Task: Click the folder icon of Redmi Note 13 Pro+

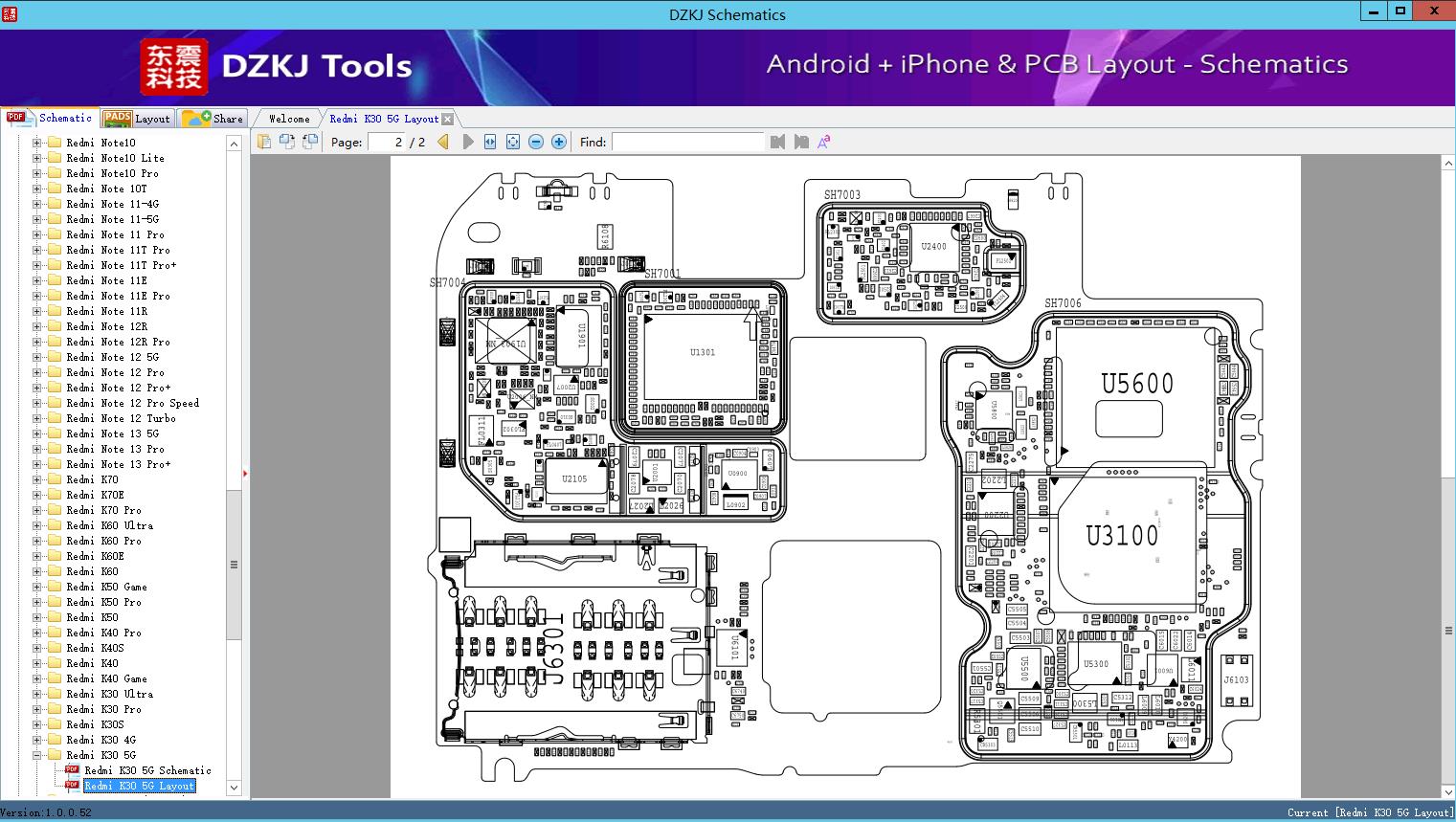Action: point(55,464)
